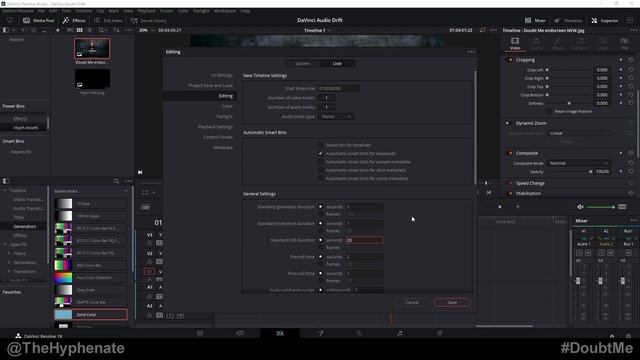Open Playback Settings preferences category

(x=215, y=127)
